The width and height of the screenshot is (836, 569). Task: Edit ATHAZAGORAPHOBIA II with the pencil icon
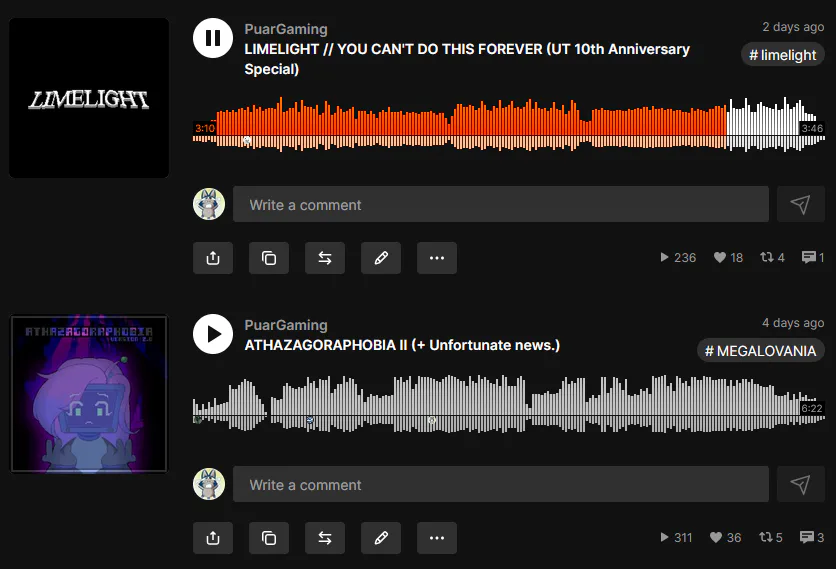pos(381,538)
